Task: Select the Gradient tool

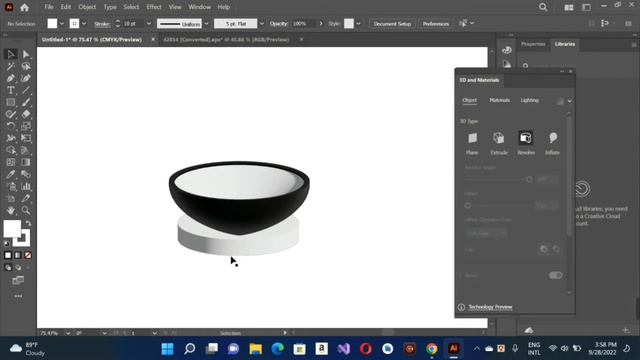Action: point(26,162)
